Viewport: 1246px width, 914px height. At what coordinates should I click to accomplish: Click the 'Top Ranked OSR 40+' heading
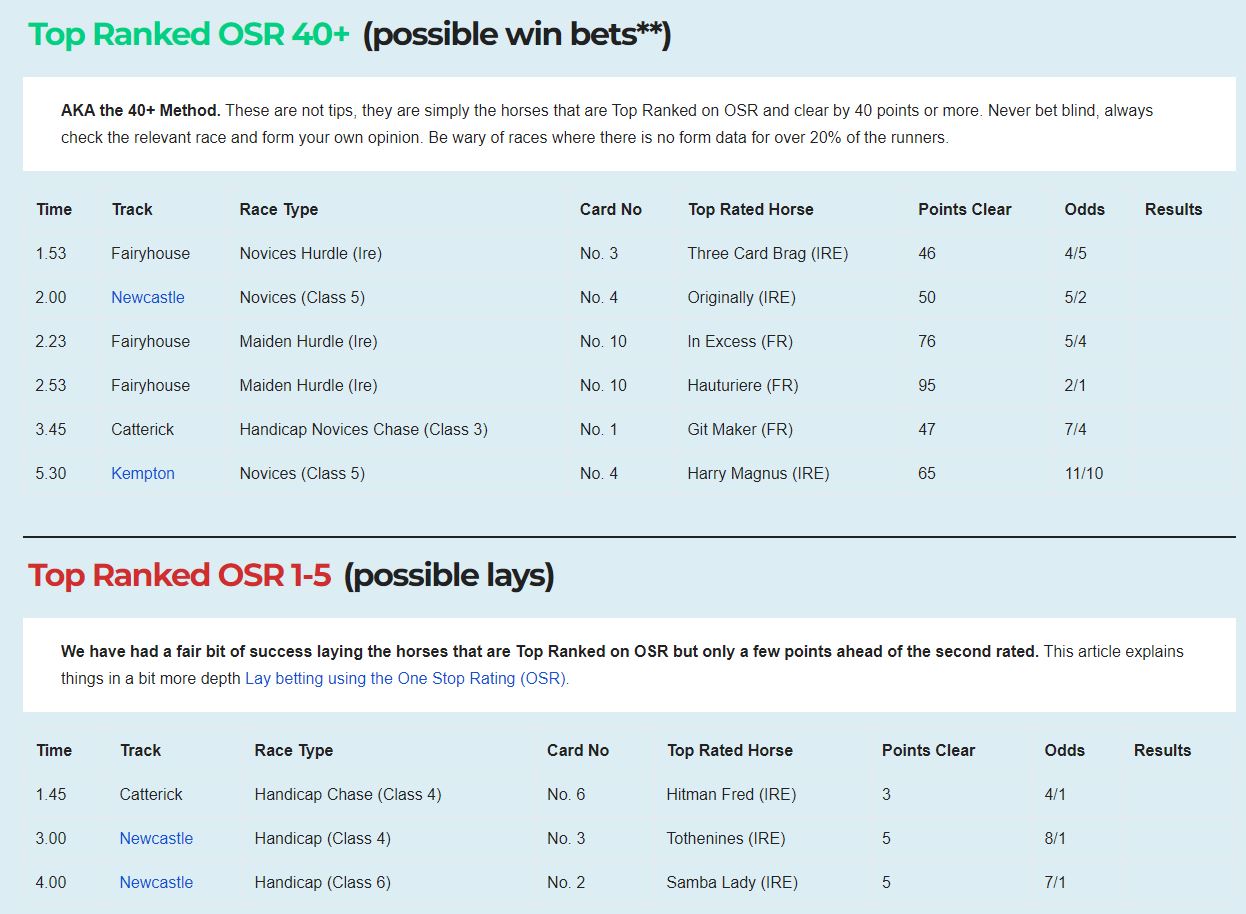click(x=189, y=35)
